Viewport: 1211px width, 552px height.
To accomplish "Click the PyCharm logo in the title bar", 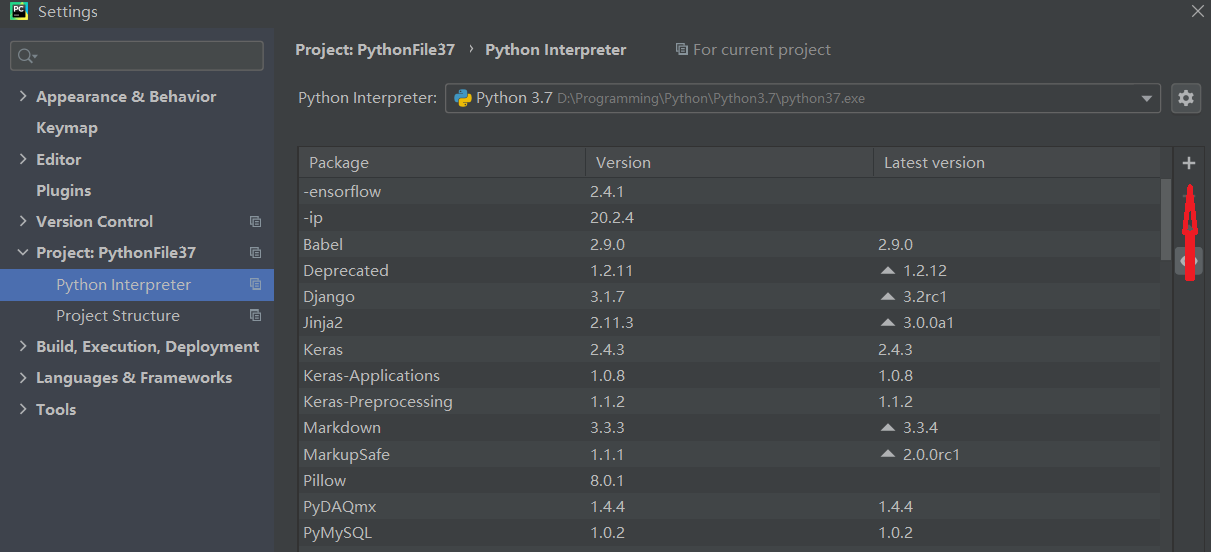I will tap(18, 12).
